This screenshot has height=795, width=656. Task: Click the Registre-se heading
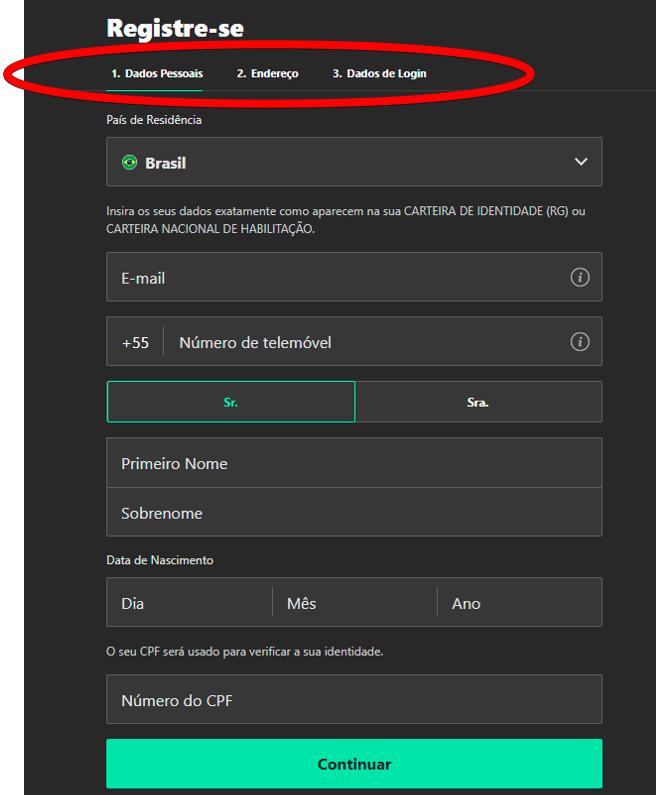coord(175,28)
